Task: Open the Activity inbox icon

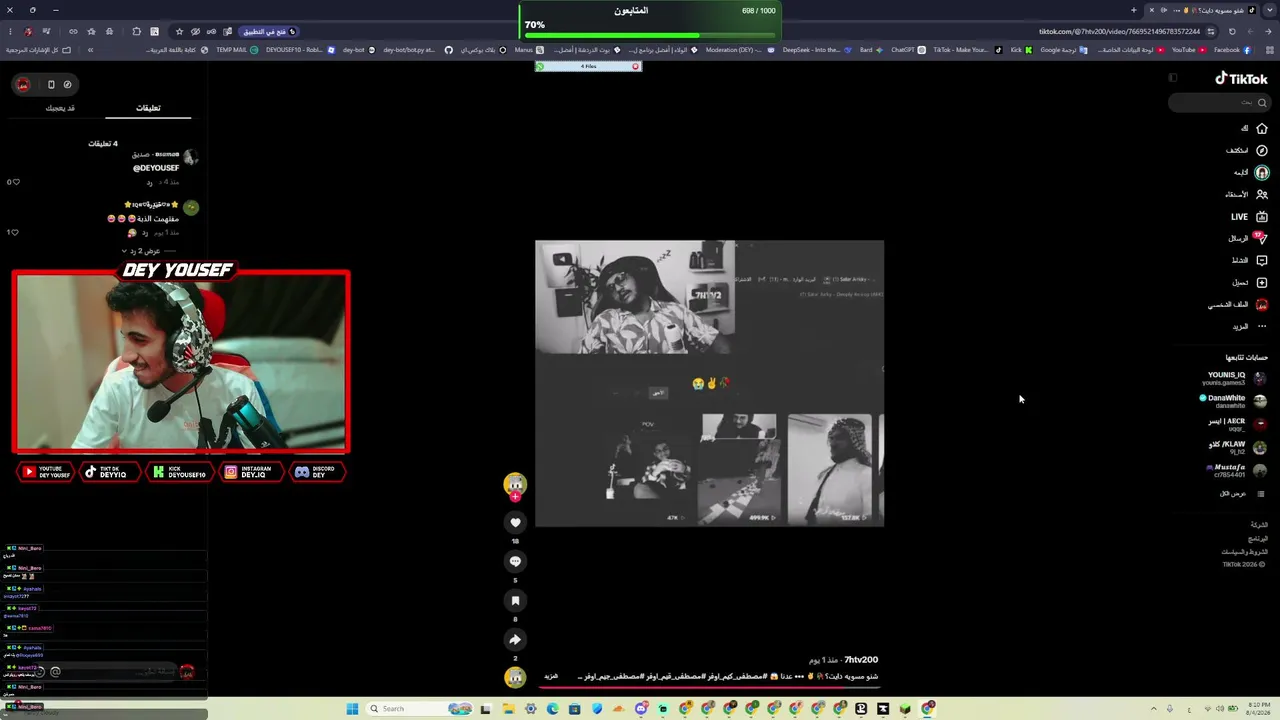Action: pos(1262,260)
